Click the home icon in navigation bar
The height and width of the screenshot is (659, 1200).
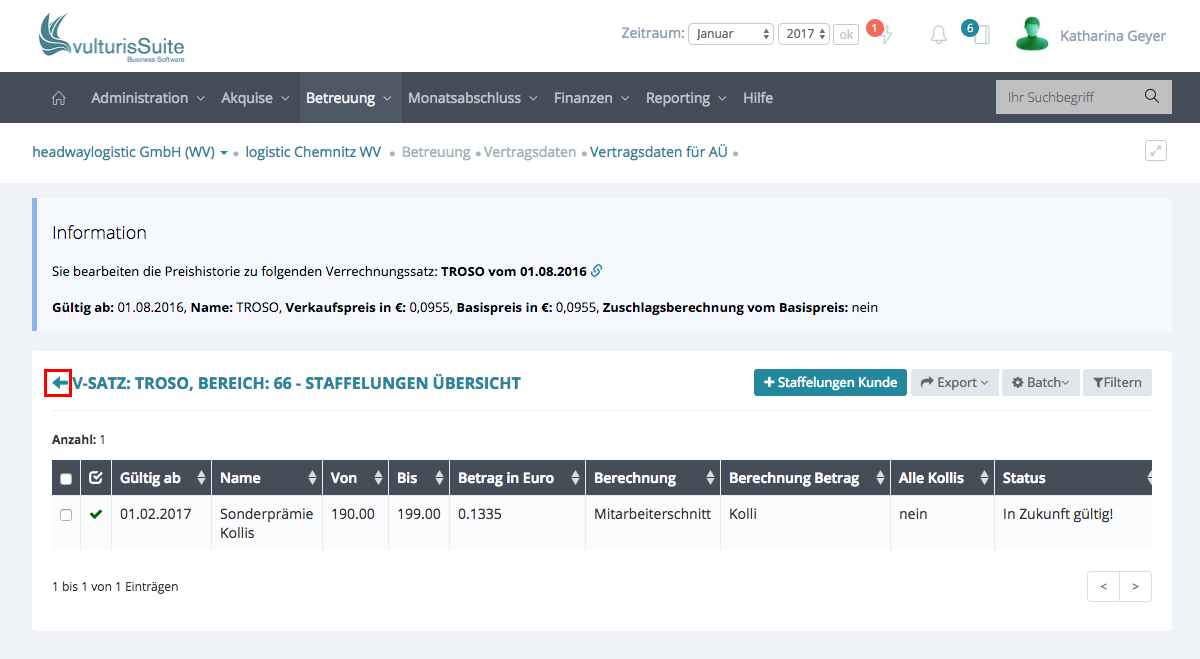pos(59,98)
